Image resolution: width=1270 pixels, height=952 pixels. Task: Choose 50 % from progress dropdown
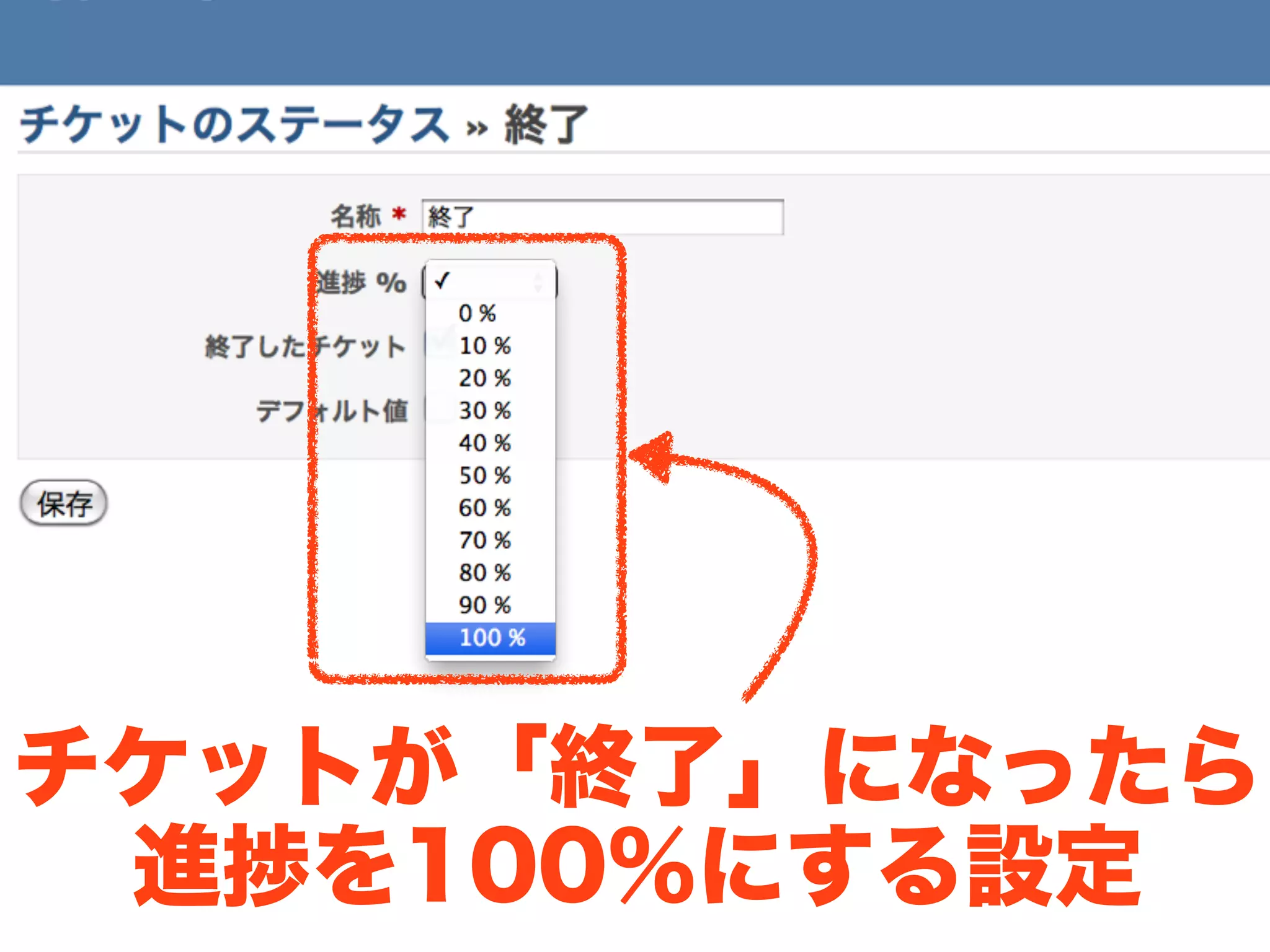490,475
